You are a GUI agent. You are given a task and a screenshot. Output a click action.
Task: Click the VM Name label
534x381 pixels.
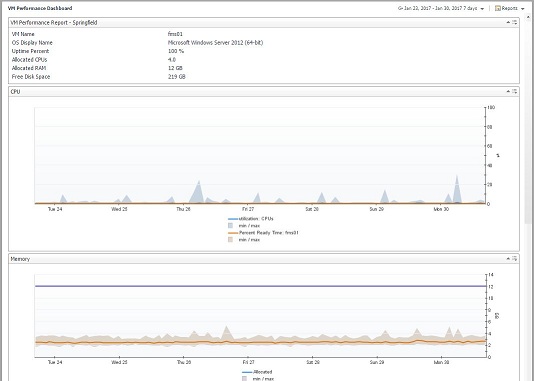tap(23, 34)
